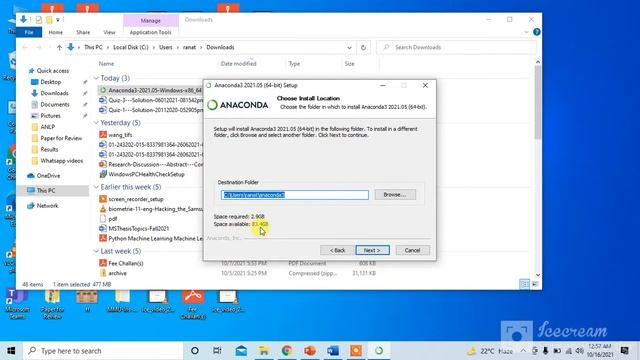The height and width of the screenshot is (360, 640).
Task: Open the Home ribbon tab
Action: (x=56, y=32)
